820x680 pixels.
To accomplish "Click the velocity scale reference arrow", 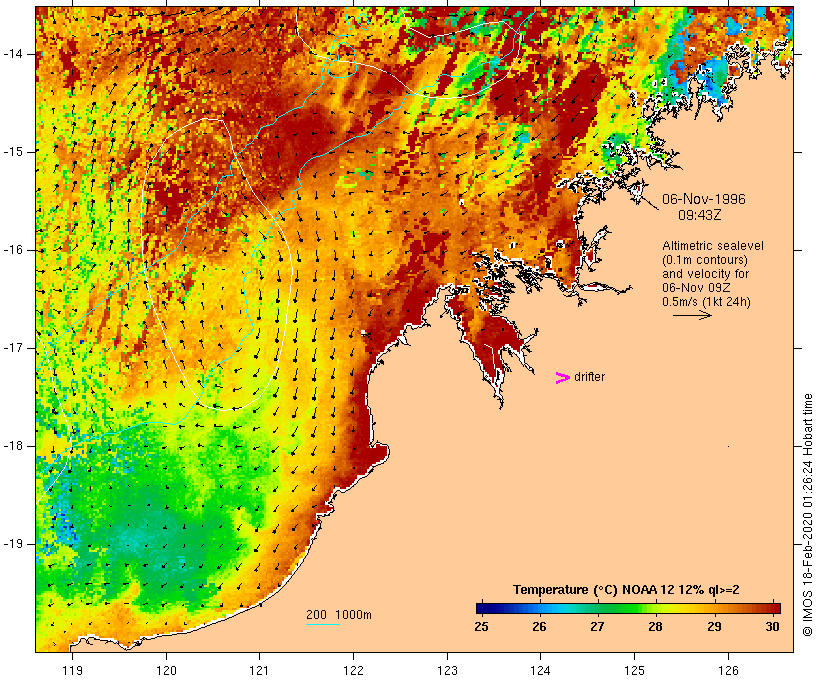I will click(x=692, y=315).
